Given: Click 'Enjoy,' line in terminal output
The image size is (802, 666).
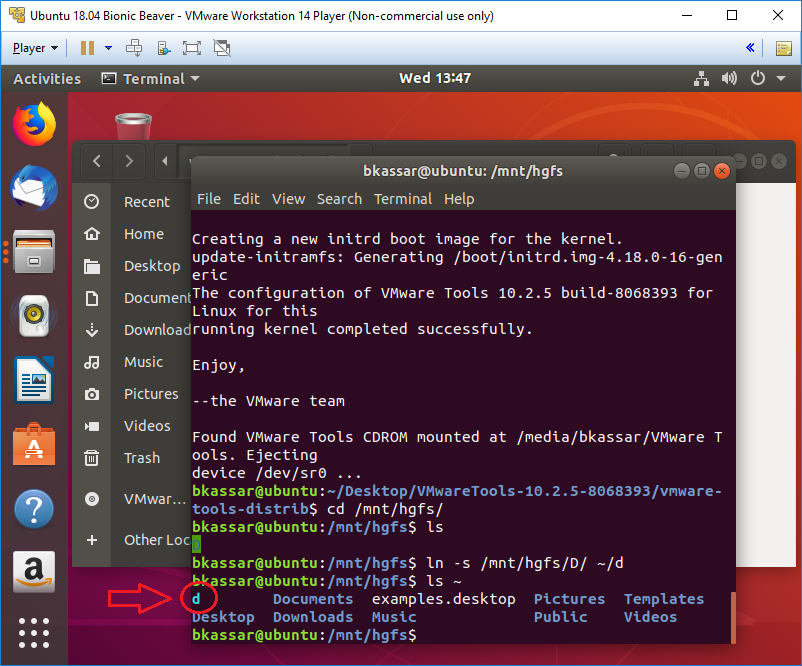Looking at the screenshot, I should pyautogui.click(x=218, y=365).
